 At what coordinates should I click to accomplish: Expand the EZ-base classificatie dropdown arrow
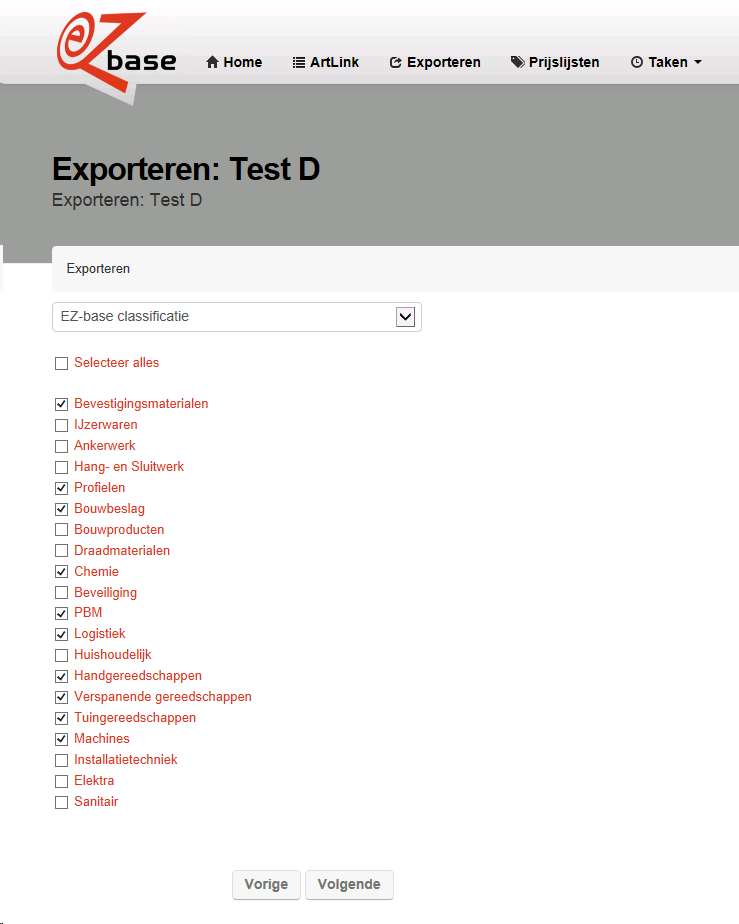click(x=405, y=317)
